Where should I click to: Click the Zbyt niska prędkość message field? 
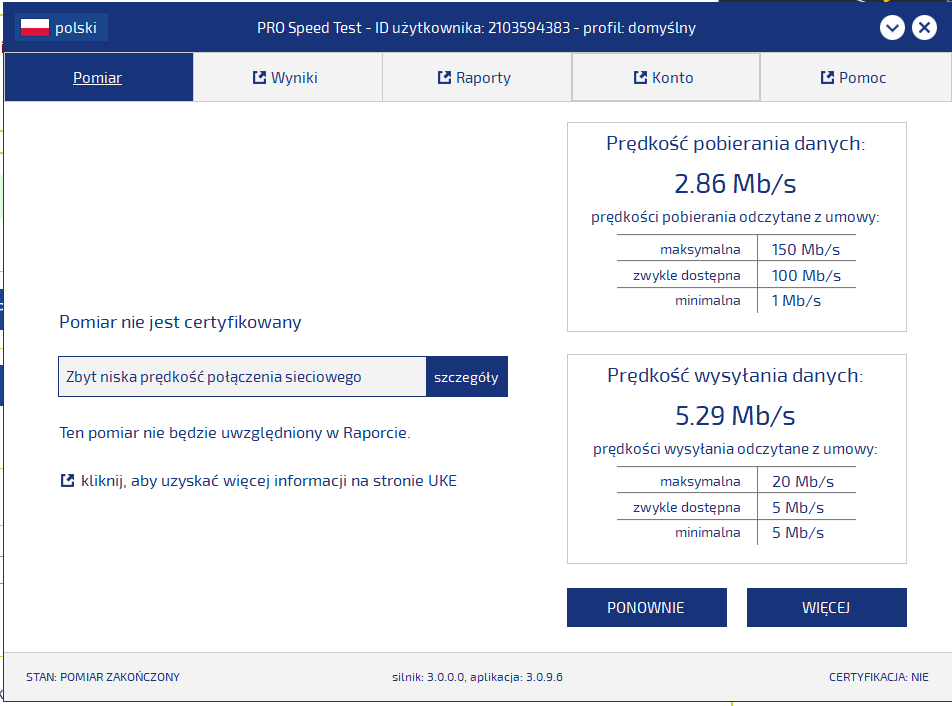[x=242, y=377]
